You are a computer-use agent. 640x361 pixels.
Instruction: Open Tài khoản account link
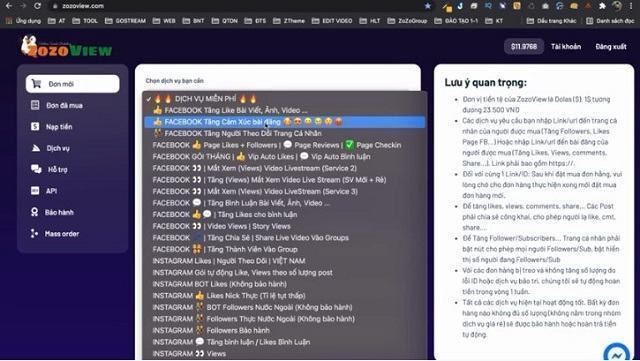pyautogui.click(x=566, y=47)
